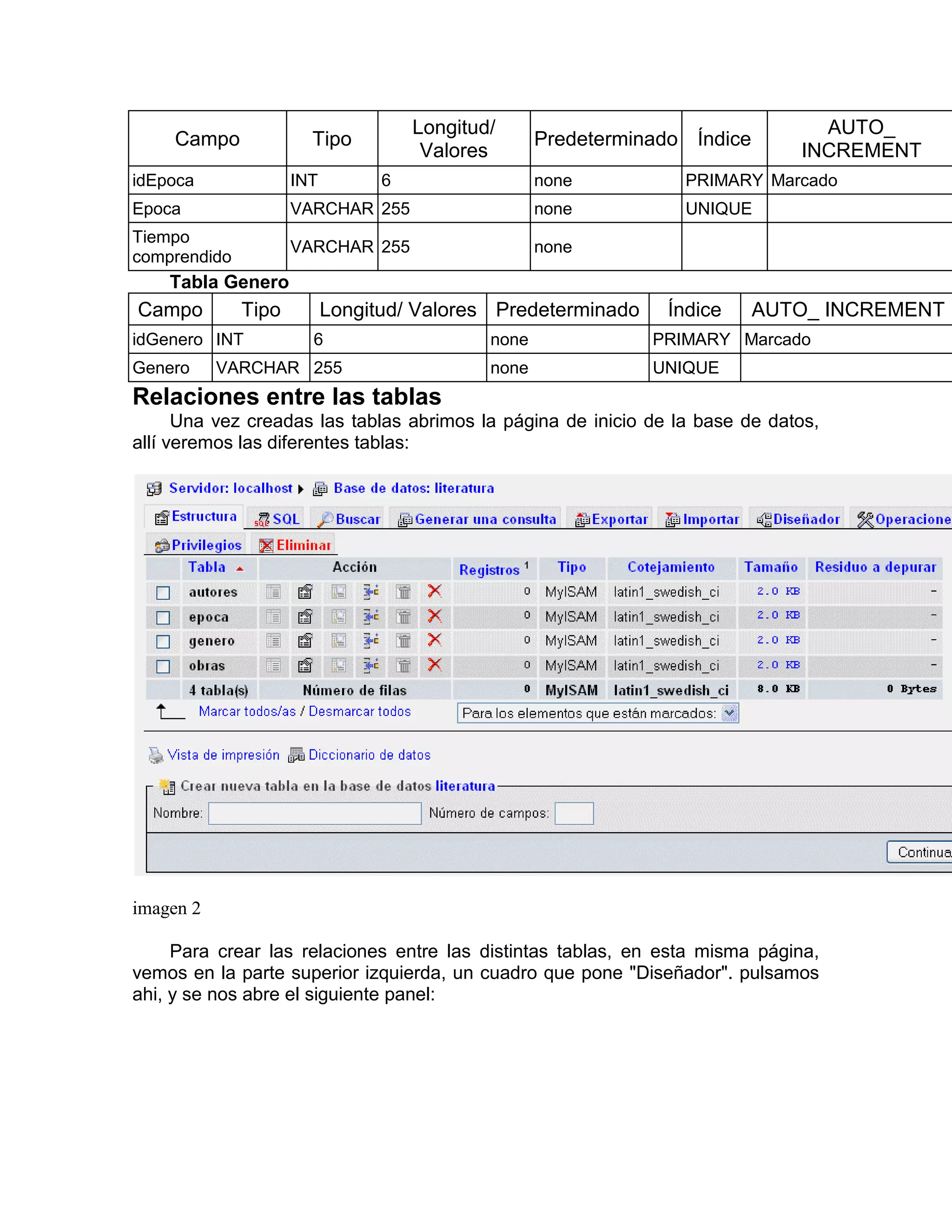
Task: Drop the genero table via red X
Action: (x=435, y=640)
